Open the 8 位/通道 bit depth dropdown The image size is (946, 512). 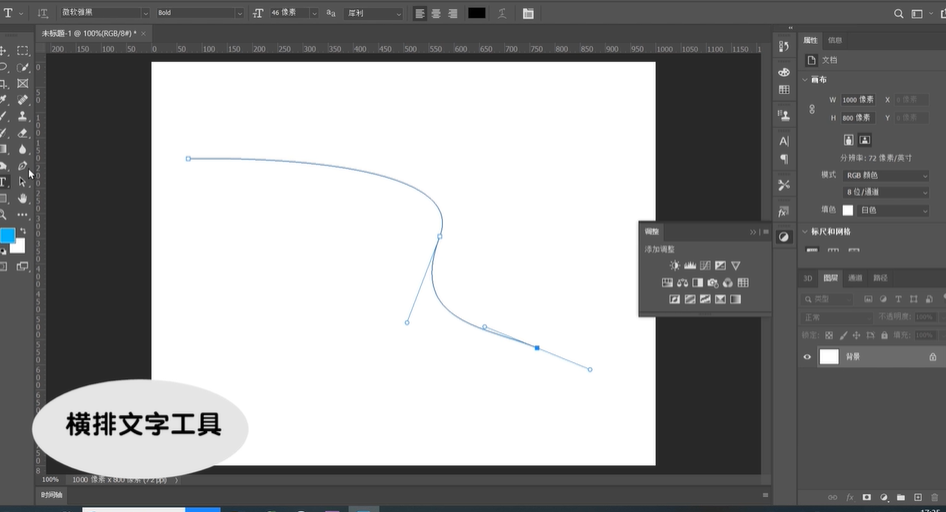point(886,192)
